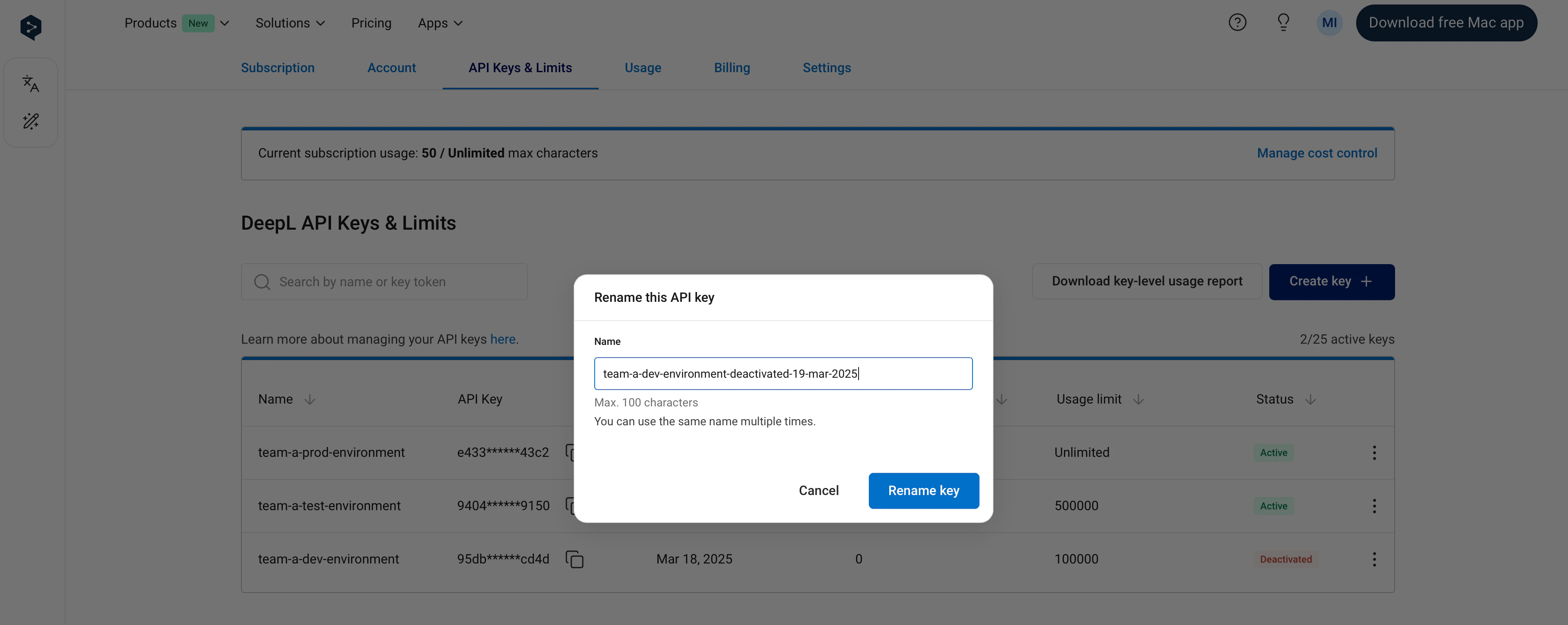Click the help question mark icon
Viewport: 1568px width, 625px height.
[x=1237, y=23]
